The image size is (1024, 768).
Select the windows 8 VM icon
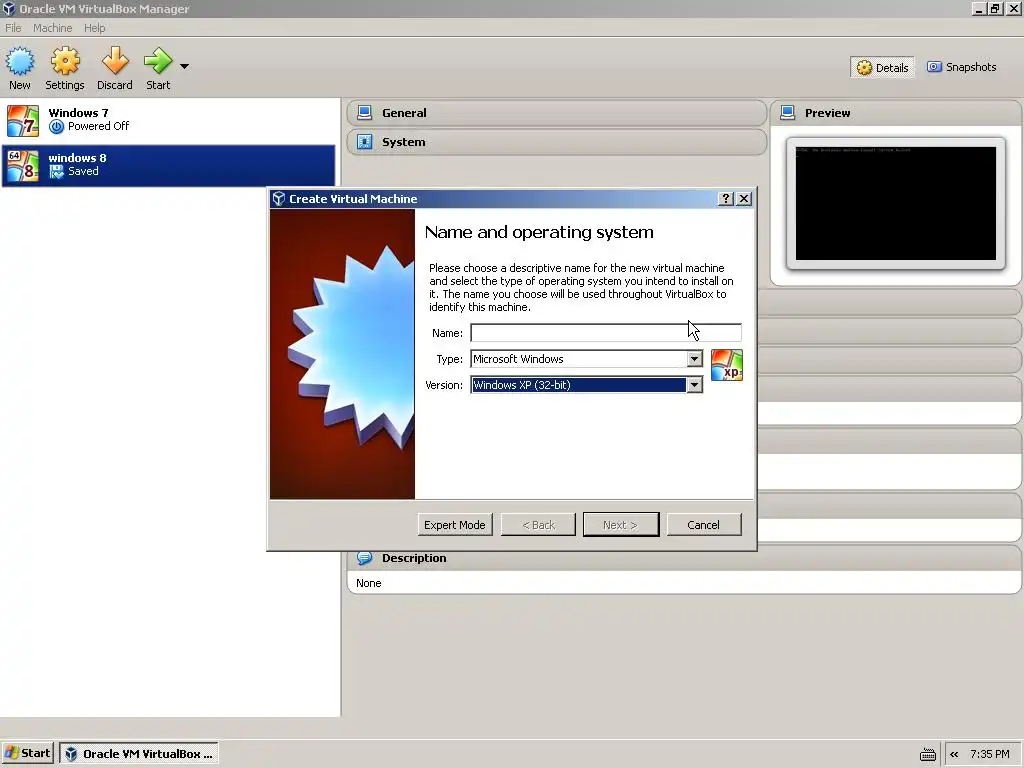[23, 165]
